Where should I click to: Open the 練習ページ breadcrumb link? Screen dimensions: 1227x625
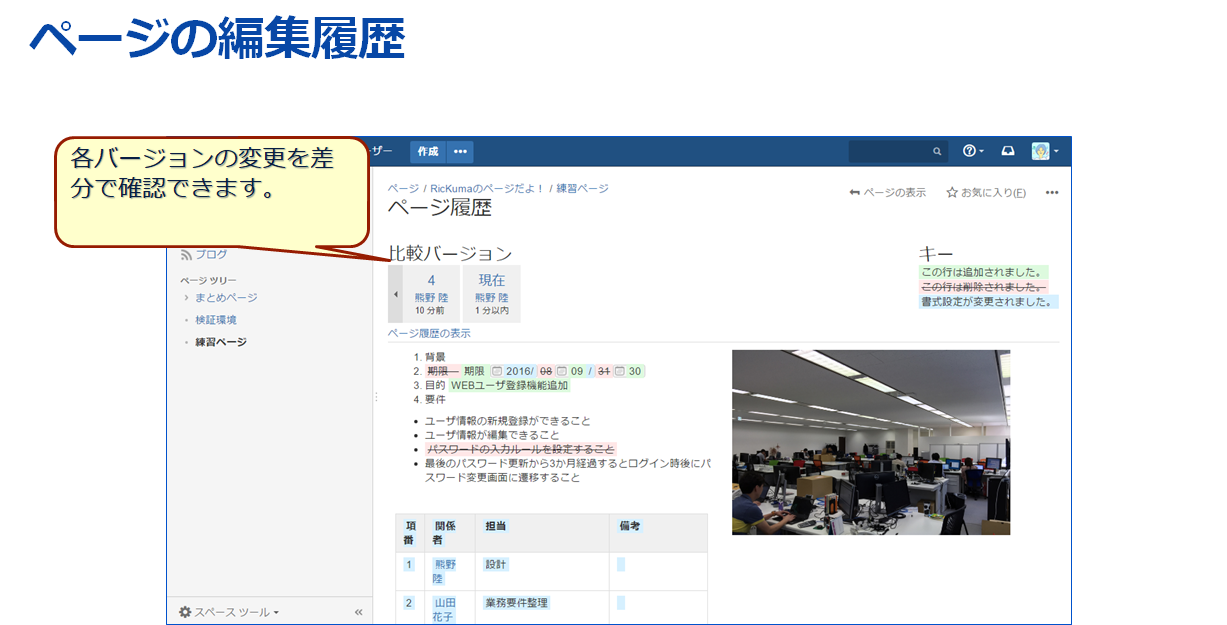pos(582,188)
